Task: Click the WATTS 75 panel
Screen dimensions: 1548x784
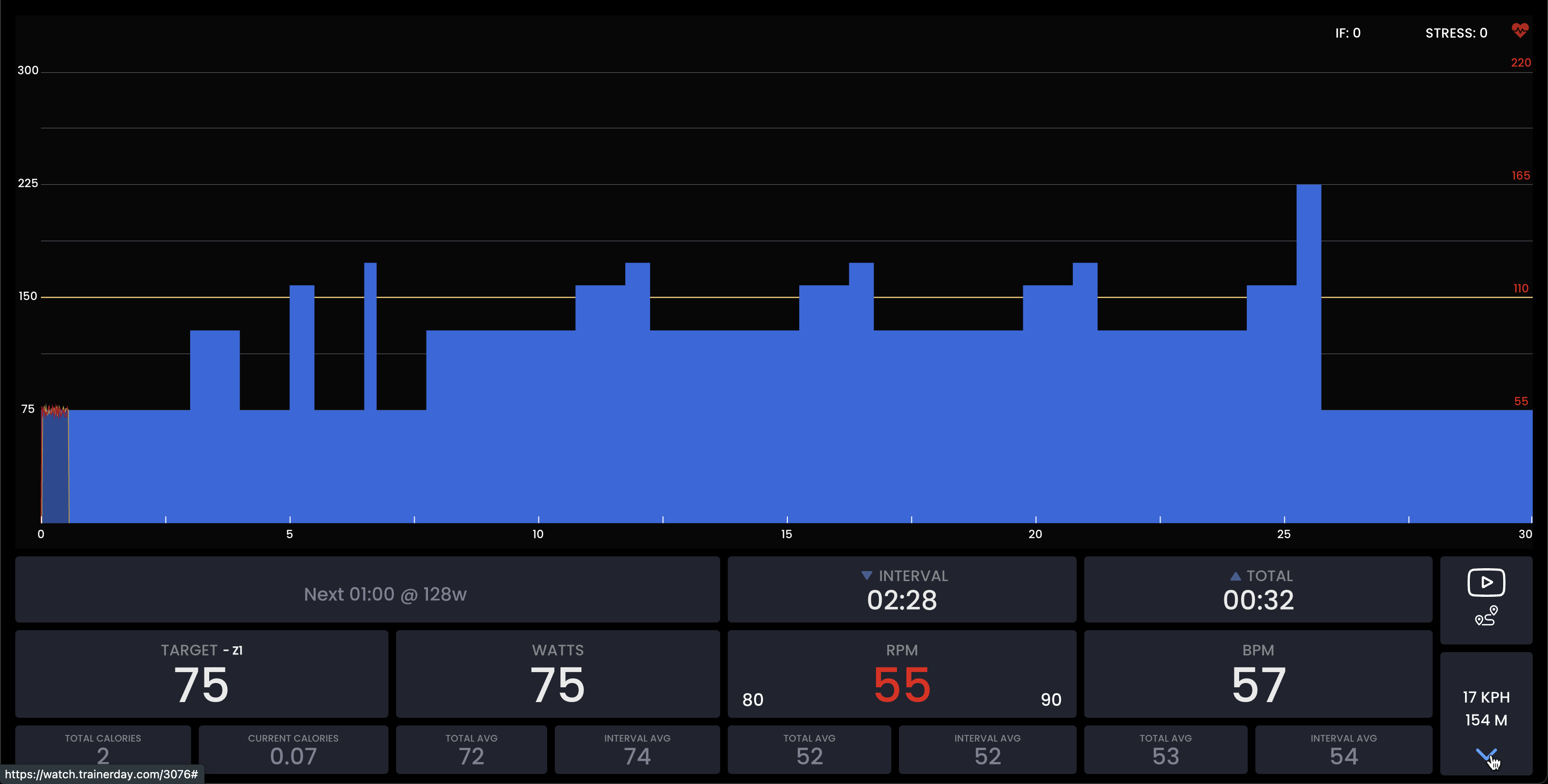Action: click(558, 674)
